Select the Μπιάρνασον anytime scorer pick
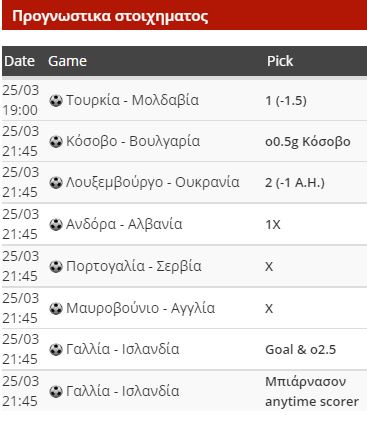This screenshot has width=367, height=428. pos(312,392)
